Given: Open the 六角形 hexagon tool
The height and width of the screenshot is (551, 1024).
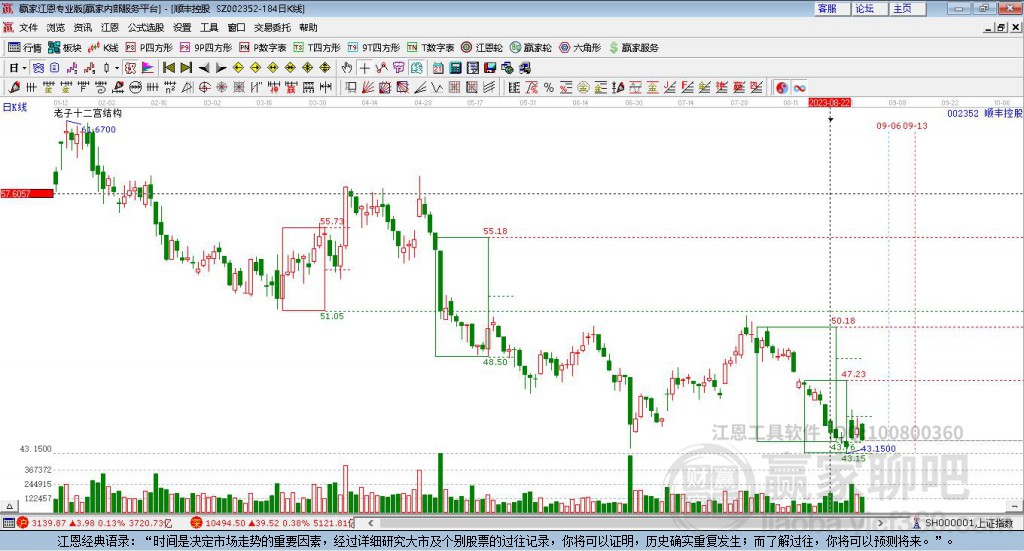Looking at the screenshot, I should point(580,48).
